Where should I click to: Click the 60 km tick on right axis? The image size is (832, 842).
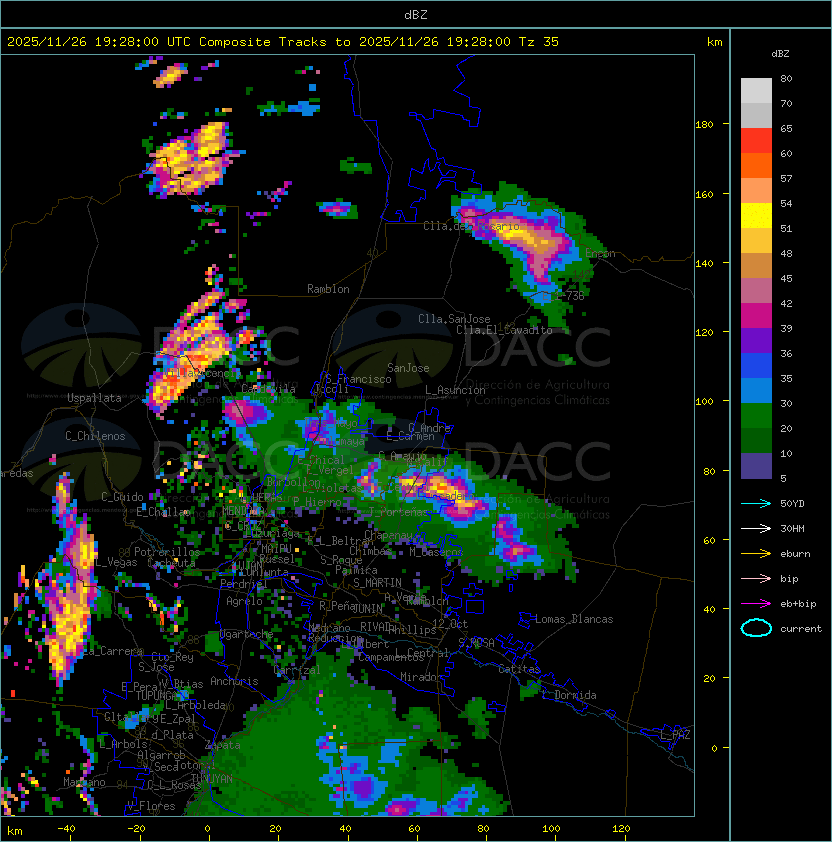tap(709, 540)
